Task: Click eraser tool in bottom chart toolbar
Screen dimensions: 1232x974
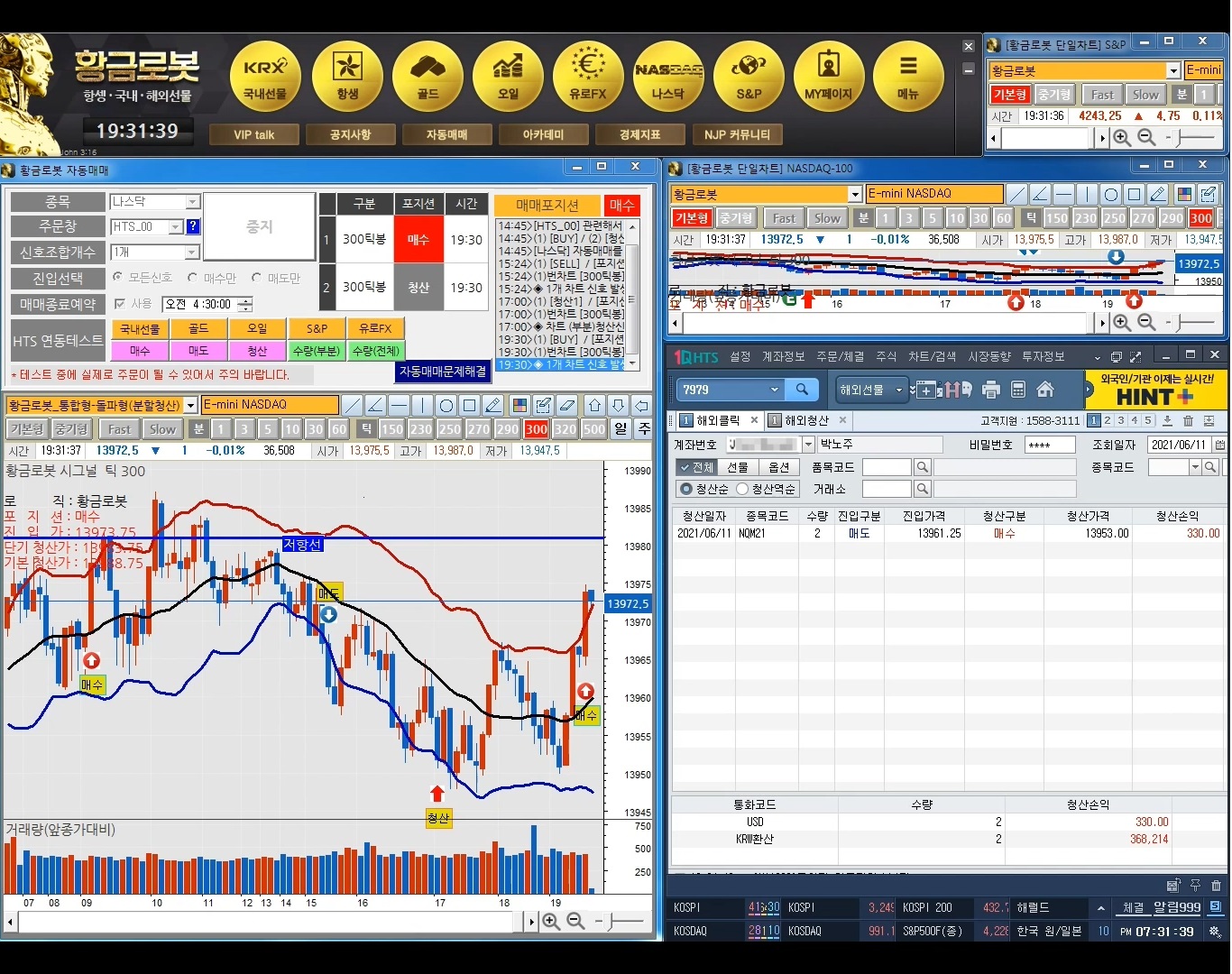Action: tap(566, 405)
